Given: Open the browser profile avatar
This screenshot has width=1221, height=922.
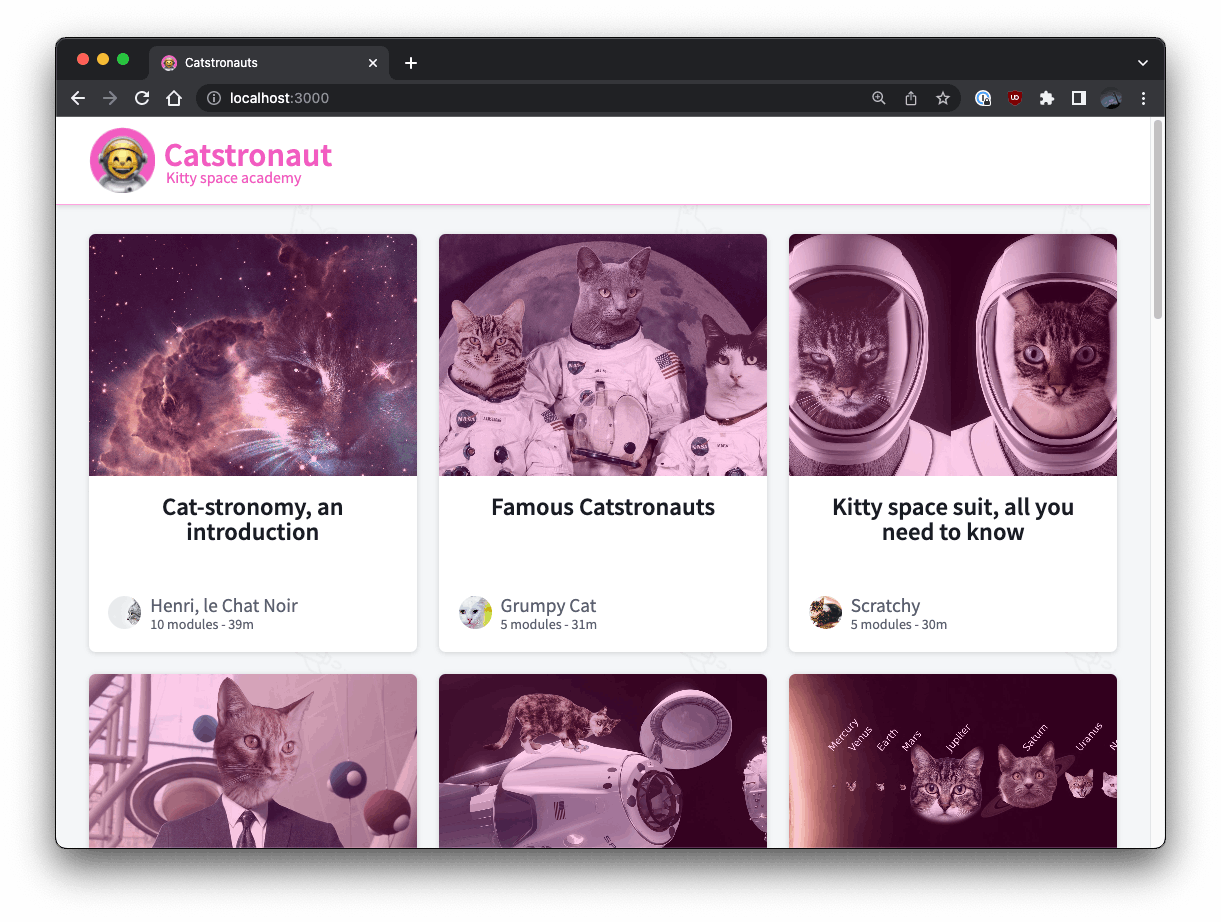Looking at the screenshot, I should tap(1111, 98).
